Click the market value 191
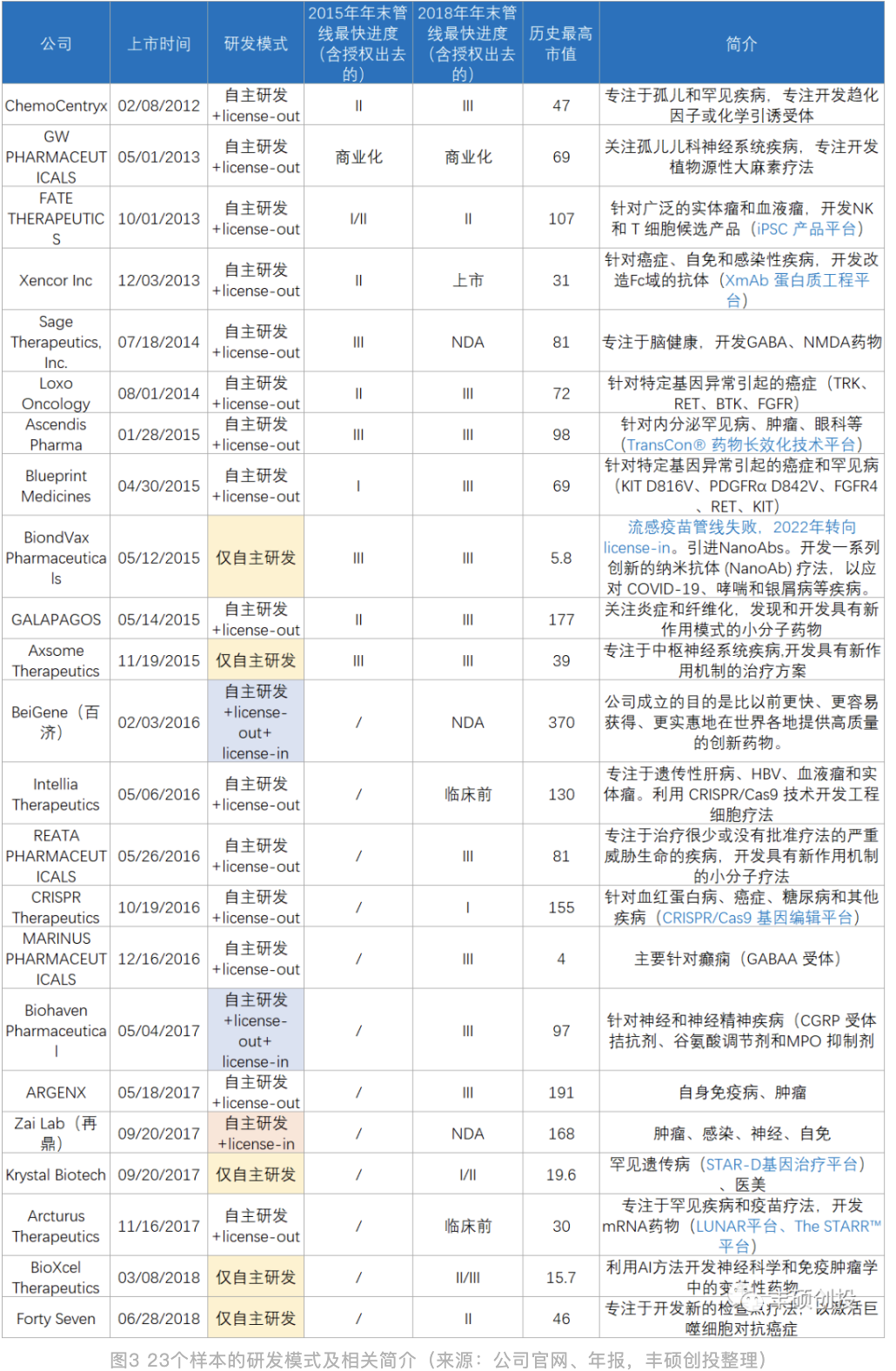896x1371 pixels. click(561, 1093)
